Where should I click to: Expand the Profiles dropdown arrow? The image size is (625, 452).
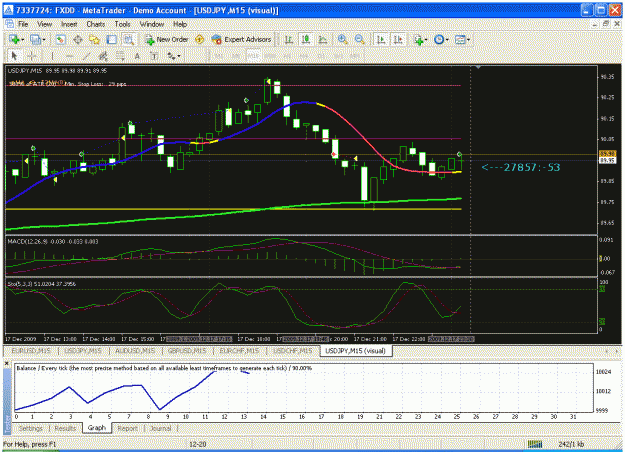43,39
